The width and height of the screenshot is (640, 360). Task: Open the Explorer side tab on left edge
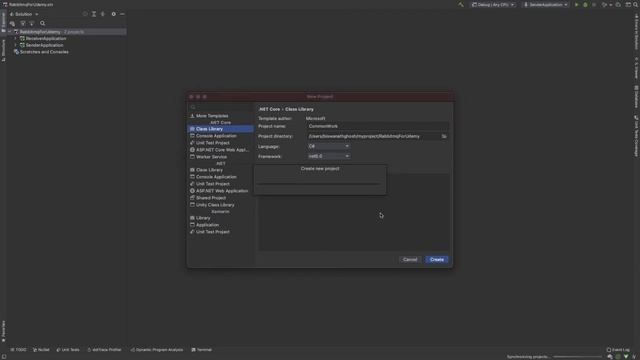pos(3,22)
